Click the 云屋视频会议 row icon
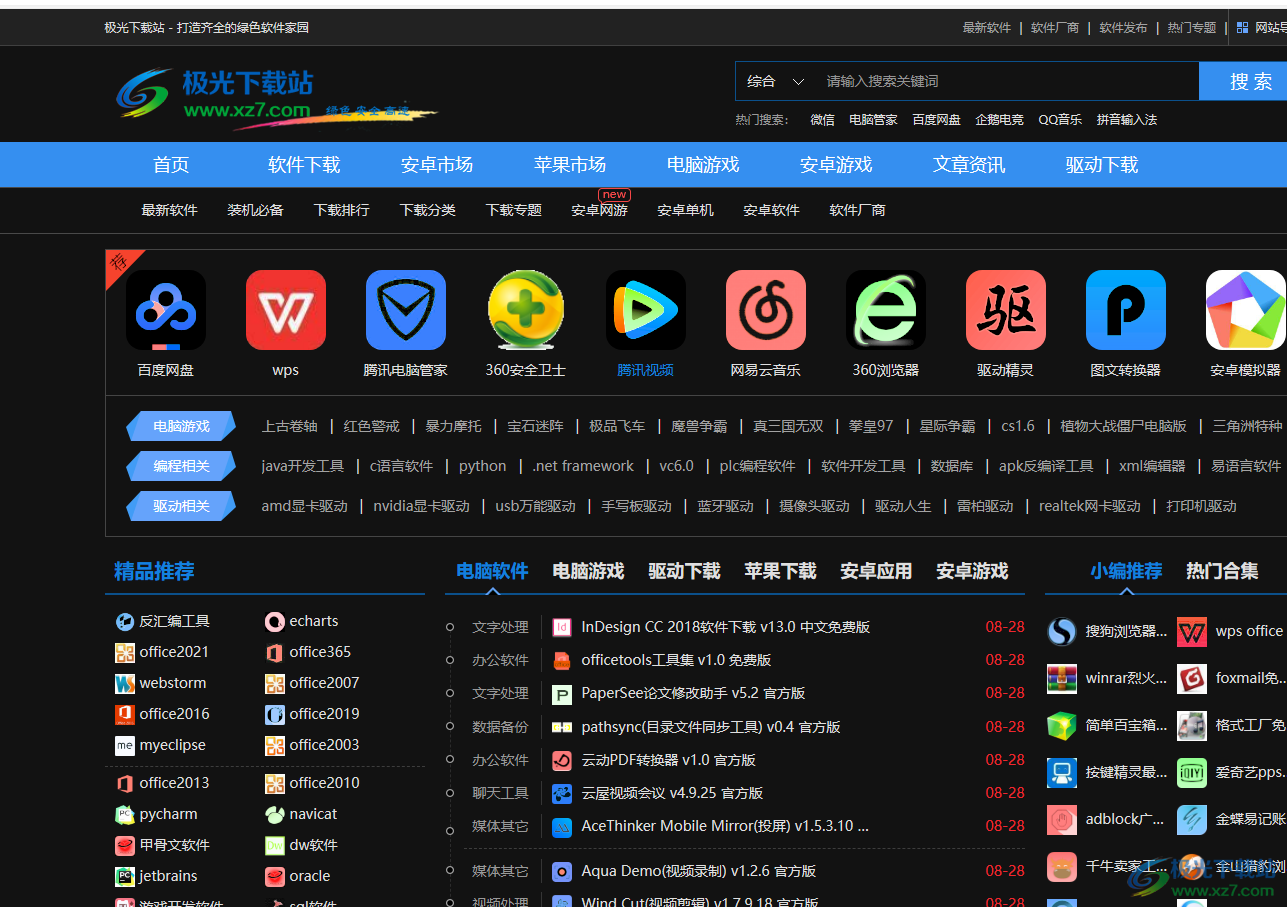The image size is (1287, 907). coord(562,793)
